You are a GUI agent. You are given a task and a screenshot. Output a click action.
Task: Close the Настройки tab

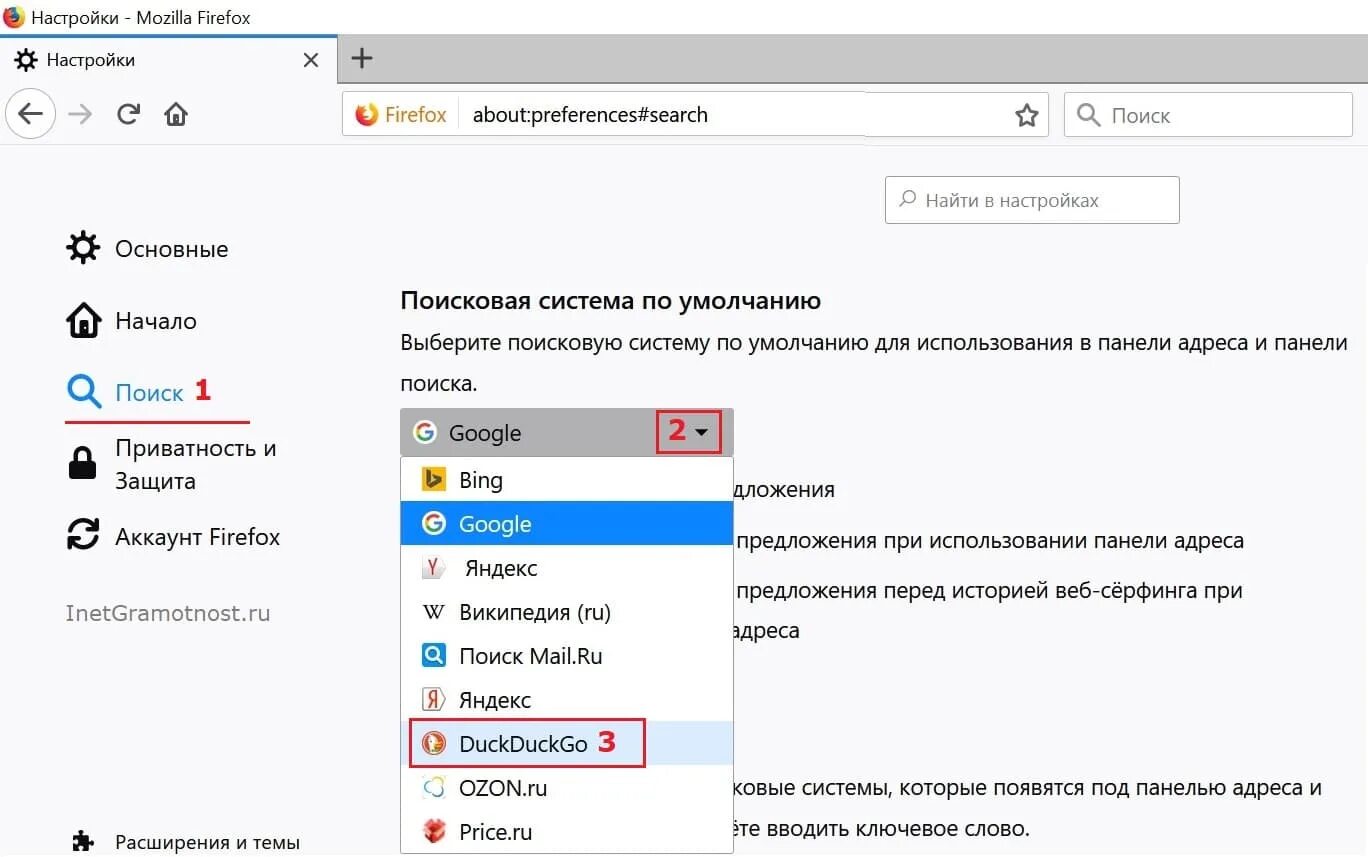311,60
